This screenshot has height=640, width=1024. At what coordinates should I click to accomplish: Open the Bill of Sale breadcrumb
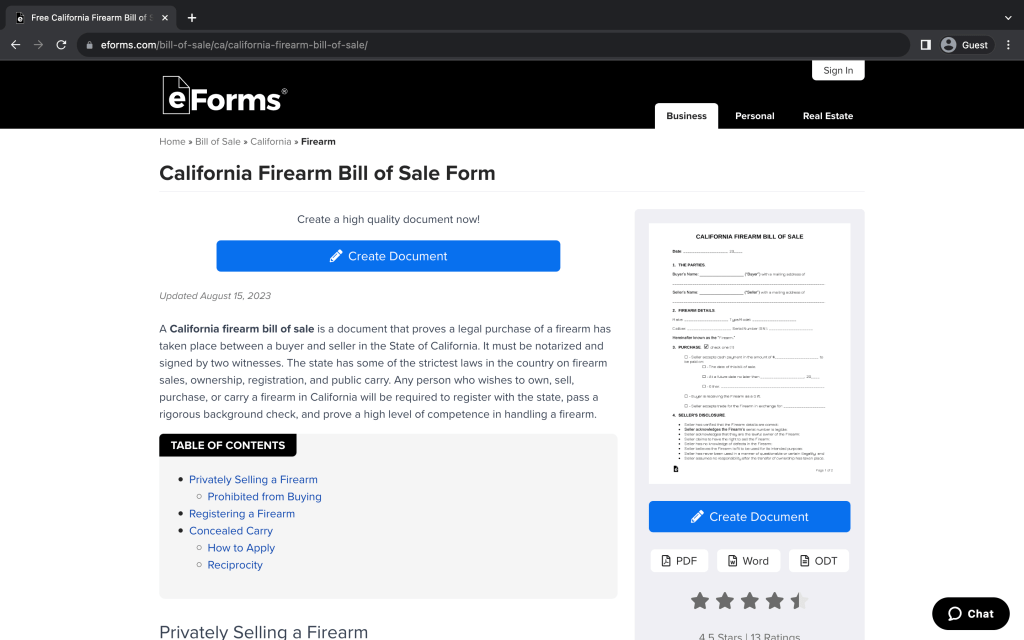218,142
